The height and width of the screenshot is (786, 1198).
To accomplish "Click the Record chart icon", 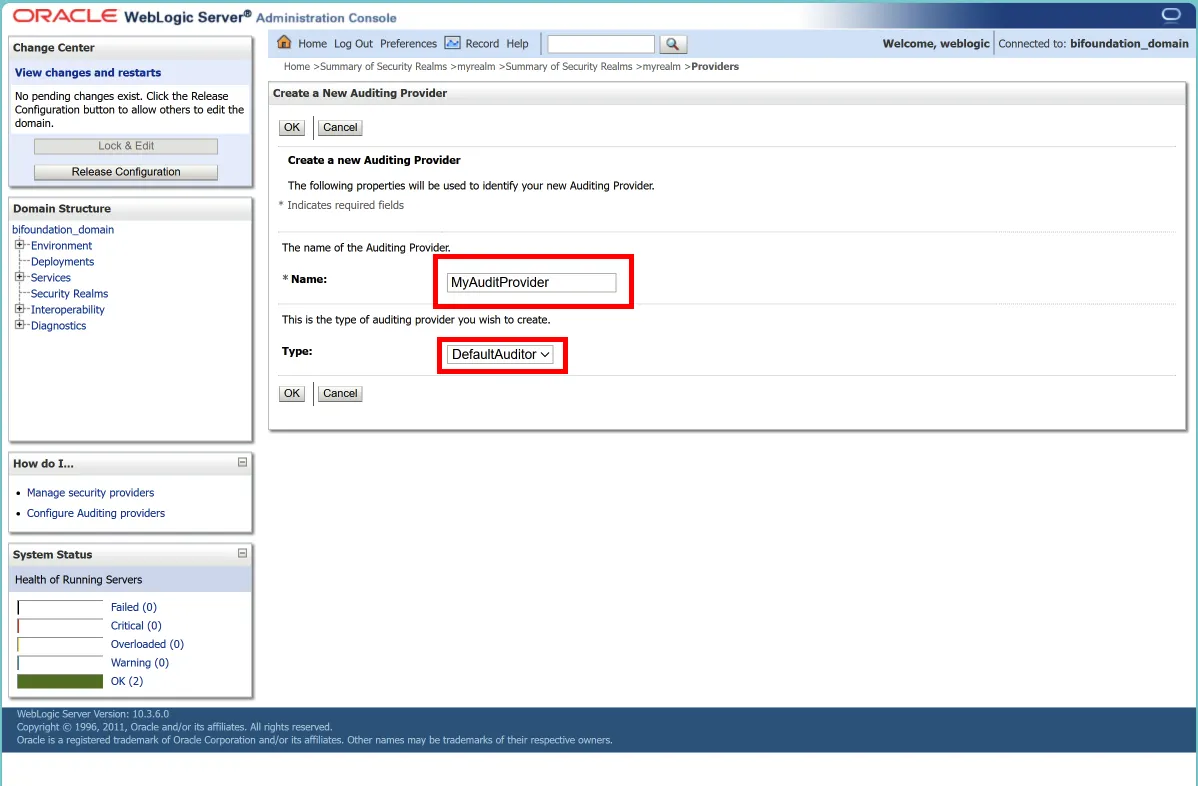I will coord(452,43).
